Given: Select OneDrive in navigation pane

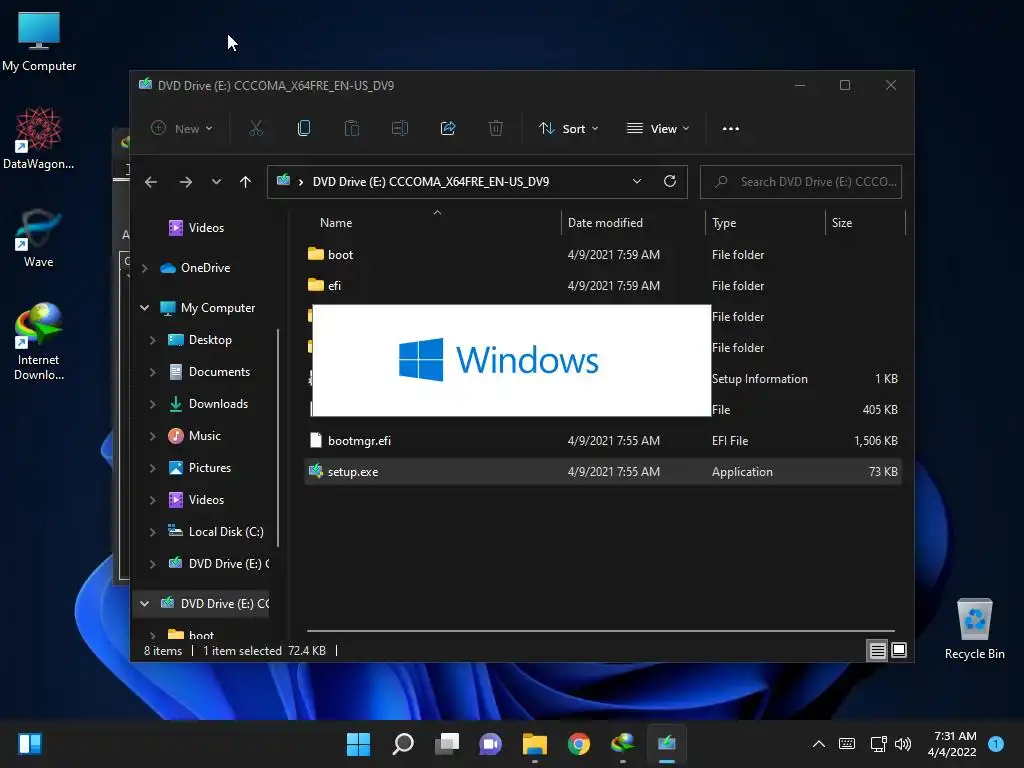Looking at the screenshot, I should 205,268.
